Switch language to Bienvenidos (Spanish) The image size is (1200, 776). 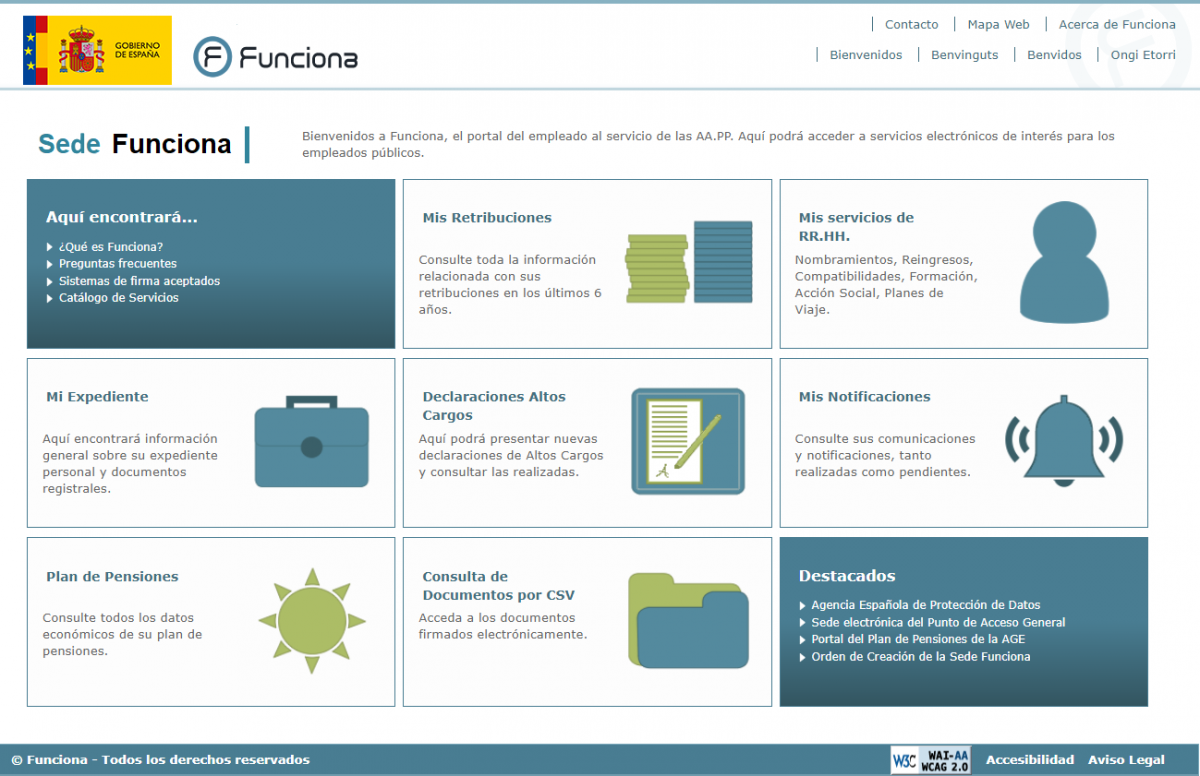tap(866, 55)
